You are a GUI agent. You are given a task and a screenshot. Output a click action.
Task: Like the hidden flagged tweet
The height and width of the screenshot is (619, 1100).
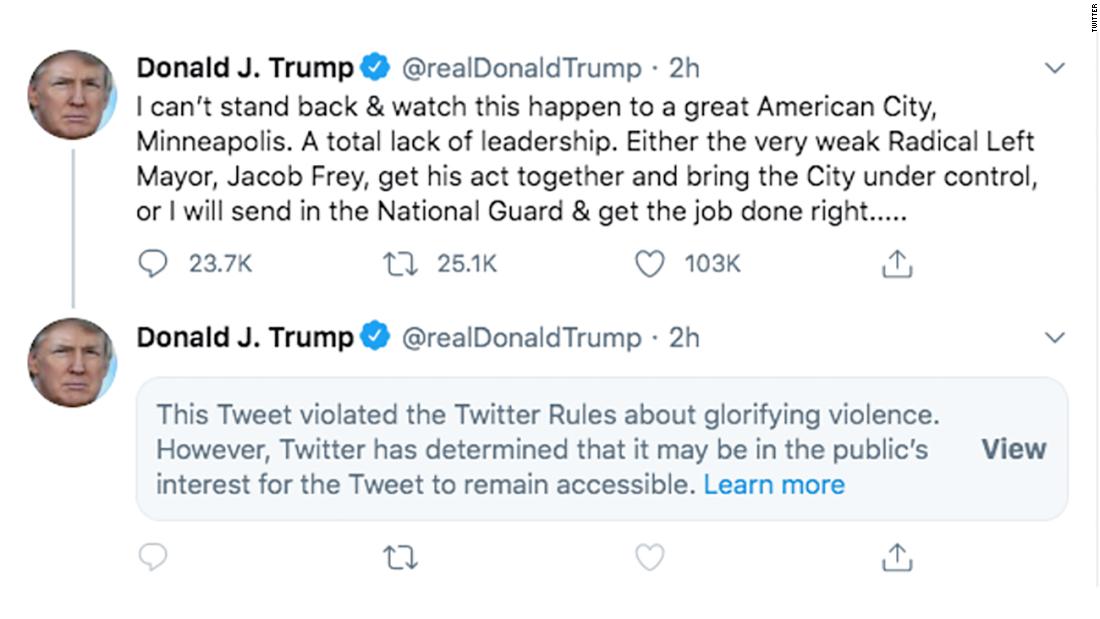650,557
